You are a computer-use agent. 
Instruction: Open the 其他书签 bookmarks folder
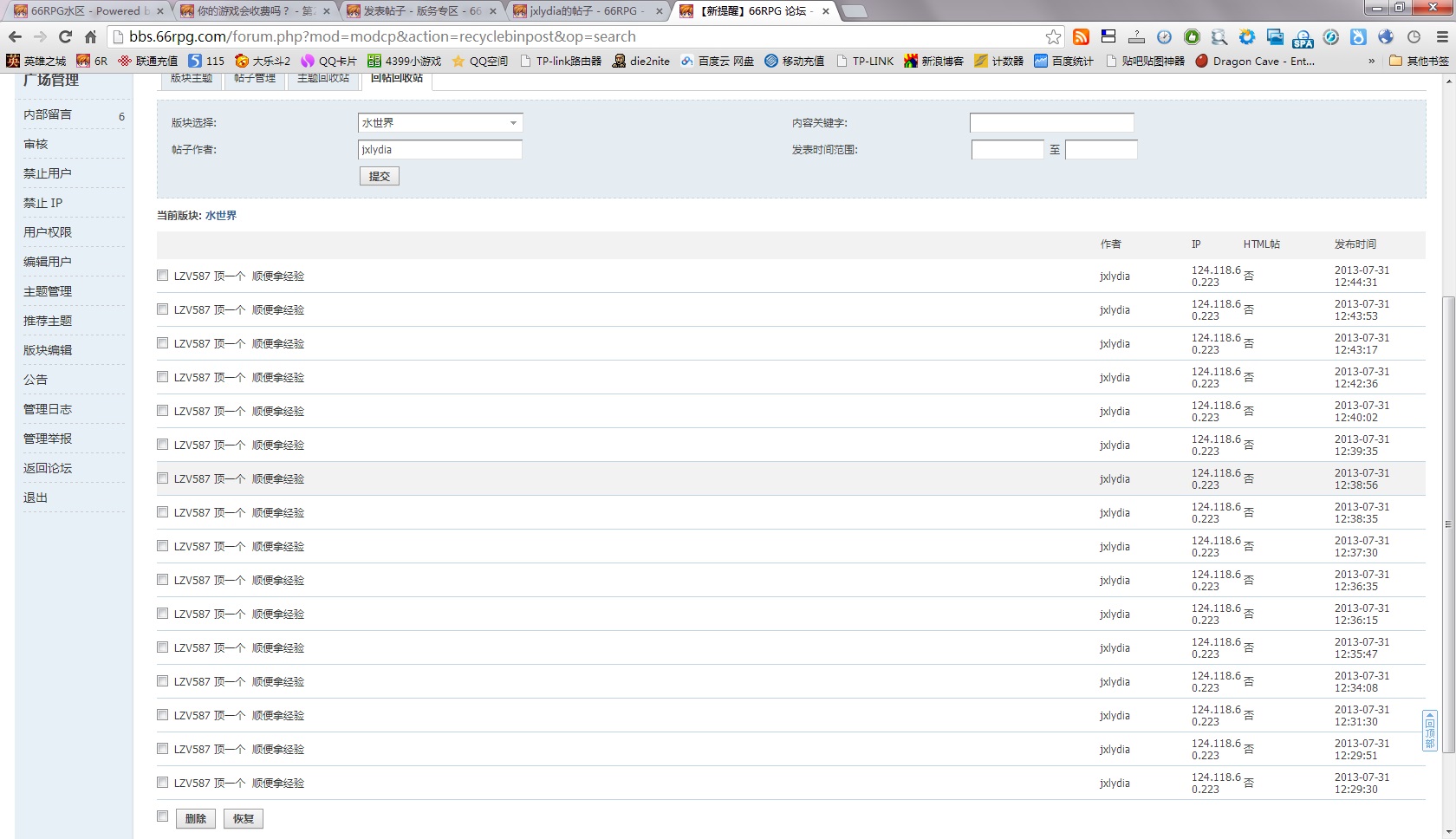(x=1419, y=61)
